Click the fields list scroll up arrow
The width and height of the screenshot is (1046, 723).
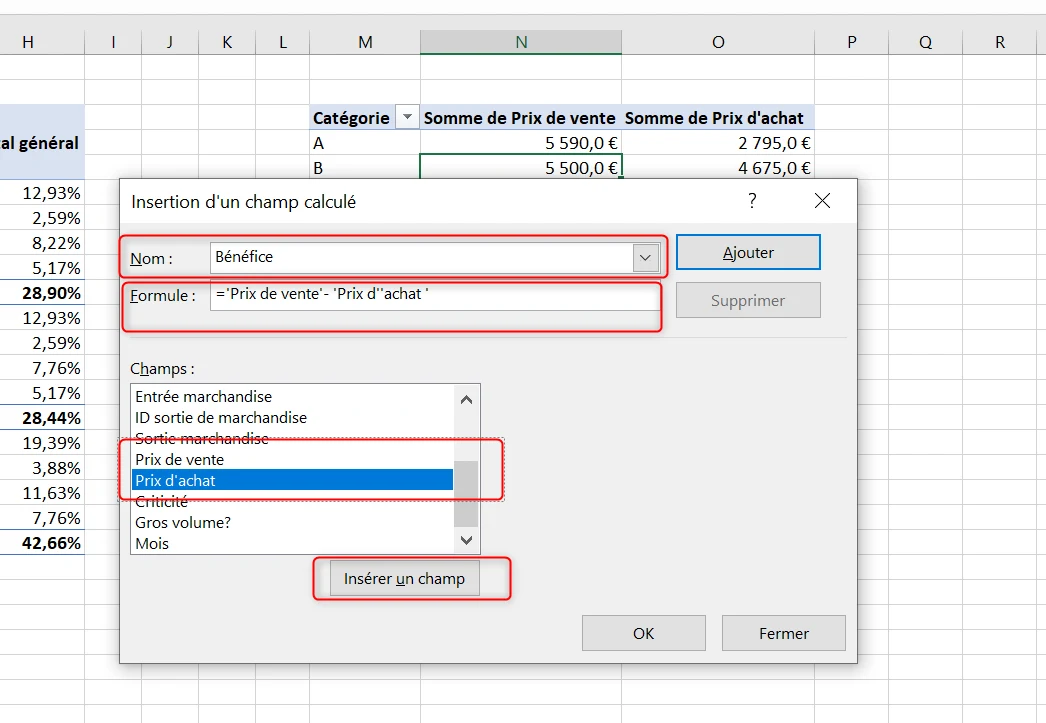pyautogui.click(x=466, y=400)
